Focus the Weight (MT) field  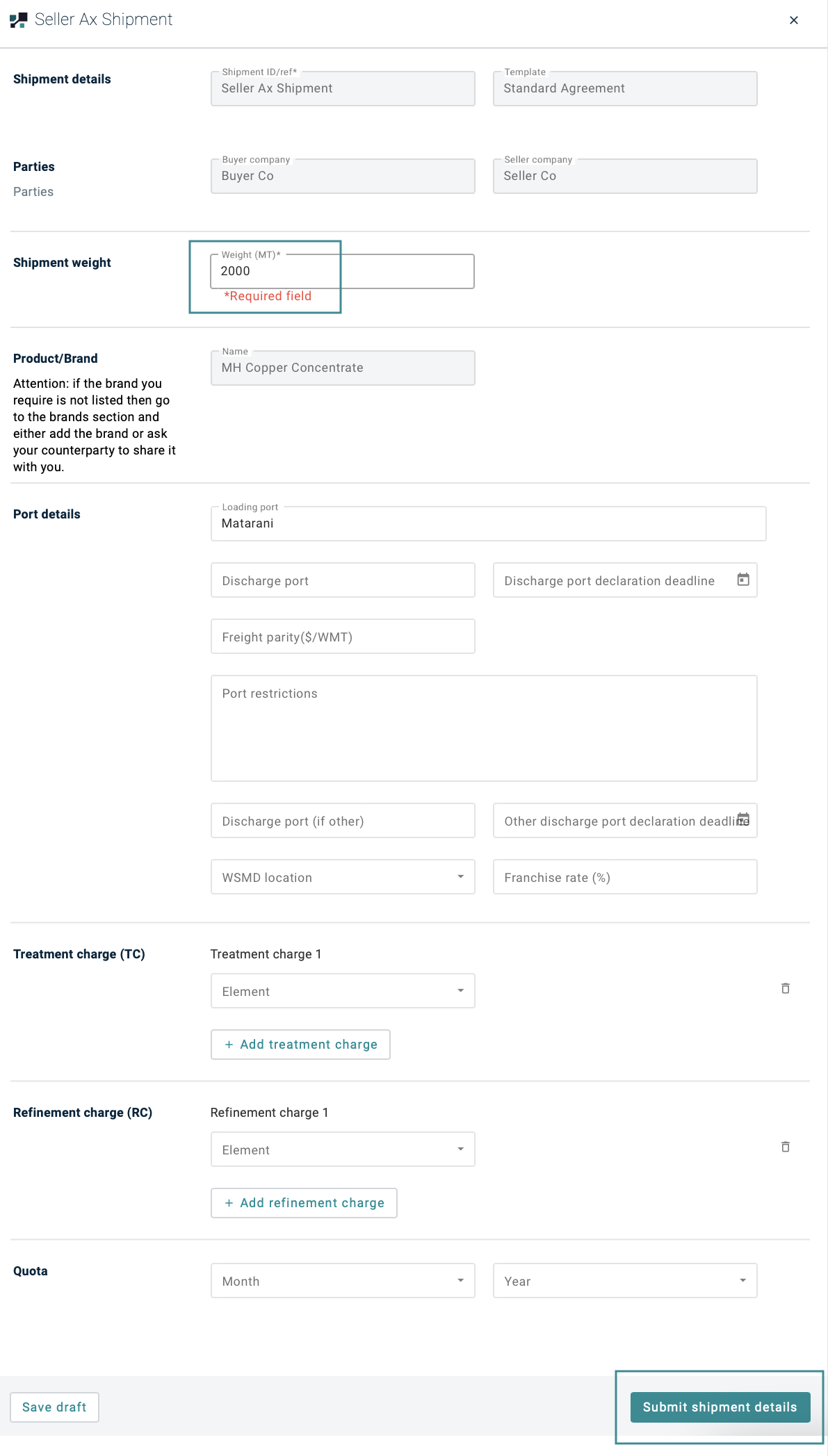click(342, 271)
